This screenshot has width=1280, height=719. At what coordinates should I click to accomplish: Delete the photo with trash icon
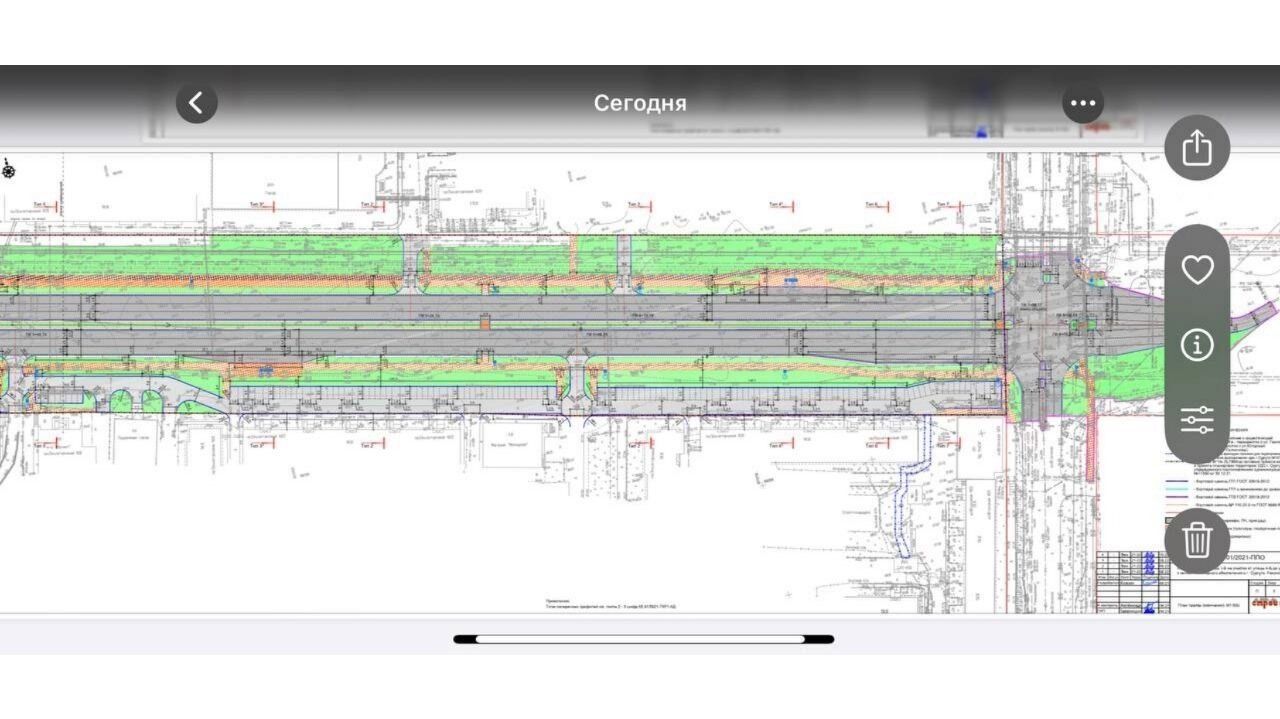(1197, 540)
